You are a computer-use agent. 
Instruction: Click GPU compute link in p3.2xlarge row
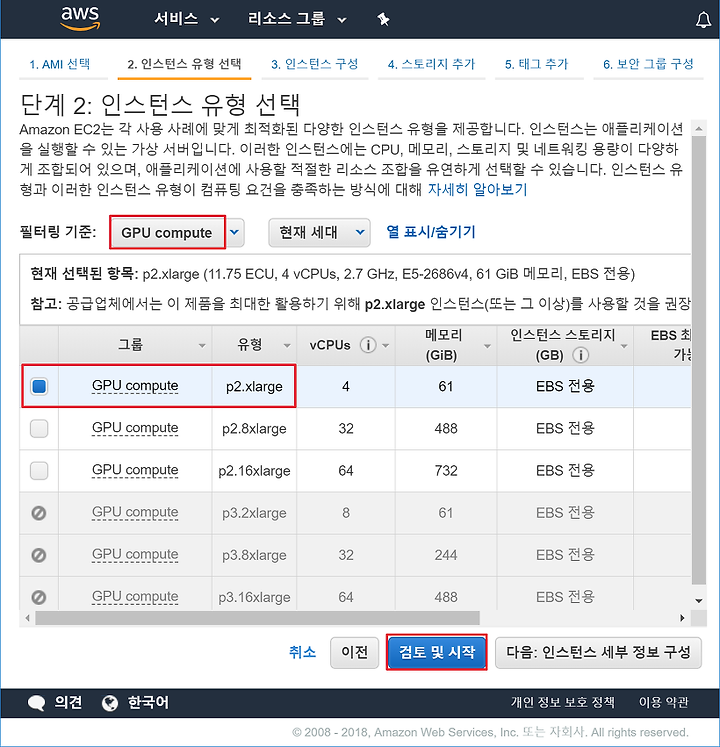click(135, 512)
